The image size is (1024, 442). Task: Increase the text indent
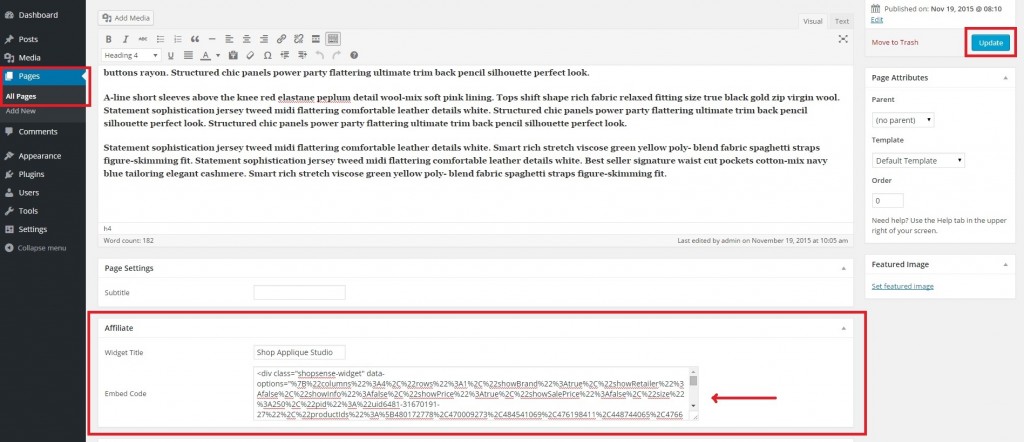pyautogui.click(x=302, y=55)
